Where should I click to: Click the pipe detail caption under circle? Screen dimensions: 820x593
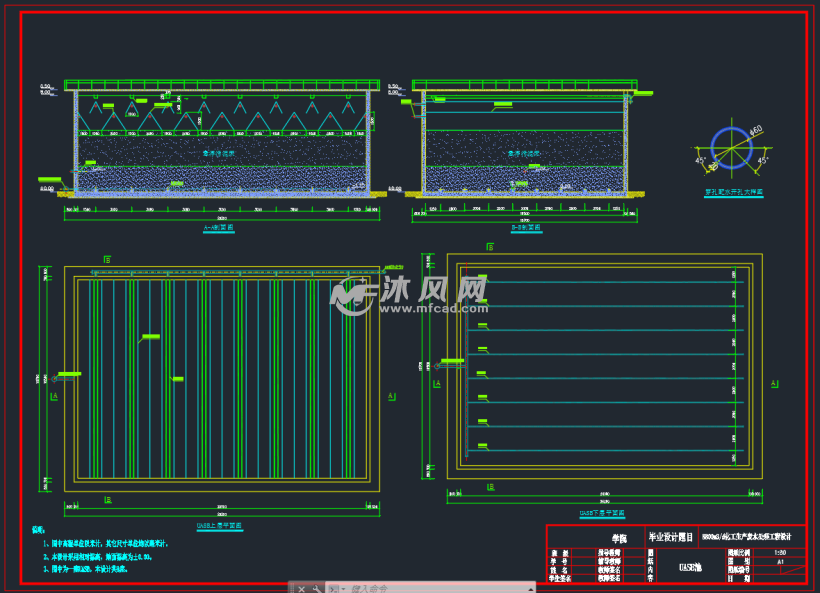click(733, 191)
